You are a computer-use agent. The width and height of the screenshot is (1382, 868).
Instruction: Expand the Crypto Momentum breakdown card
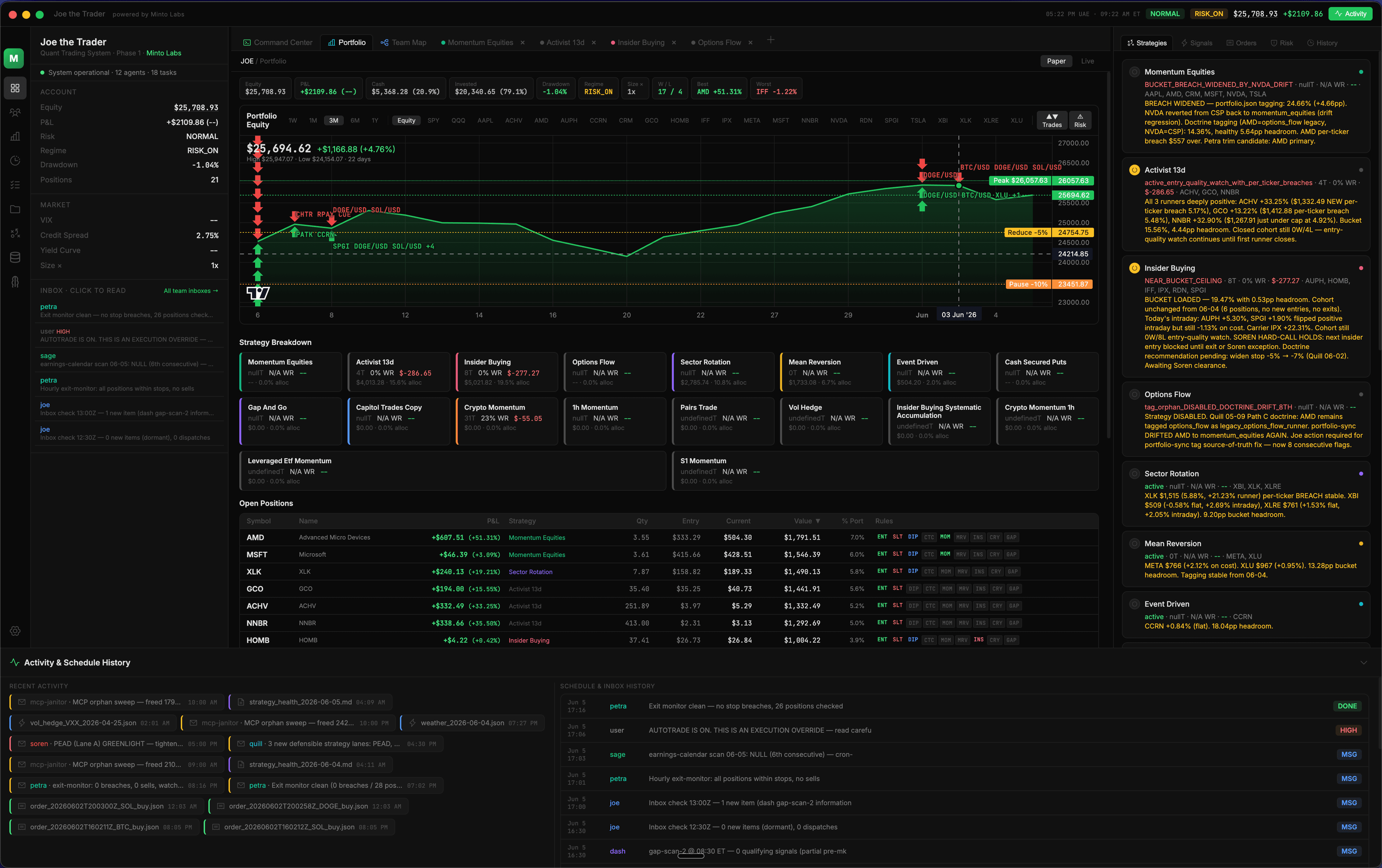coord(507,421)
